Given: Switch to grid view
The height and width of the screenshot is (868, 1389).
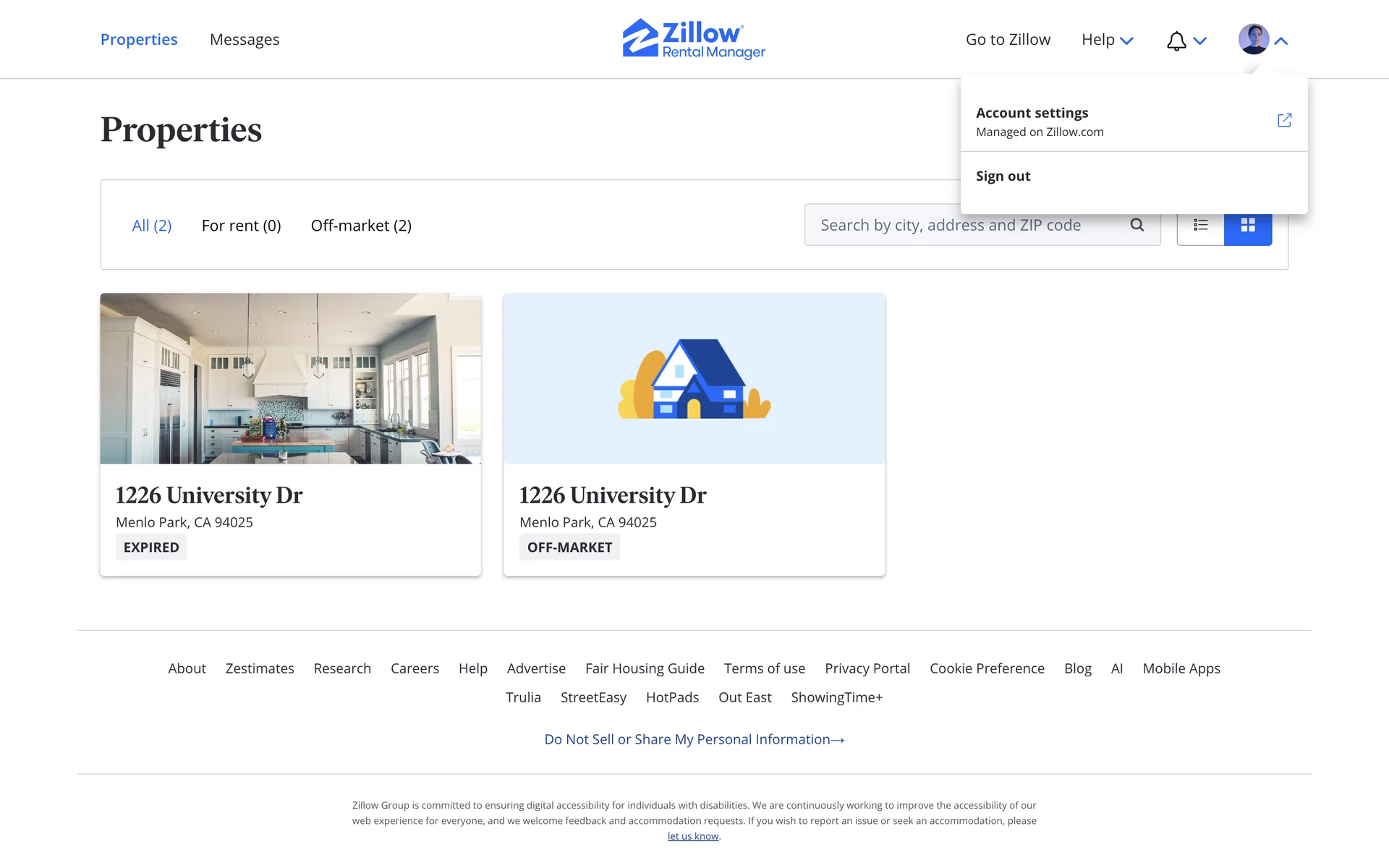Looking at the screenshot, I should tap(1248, 225).
